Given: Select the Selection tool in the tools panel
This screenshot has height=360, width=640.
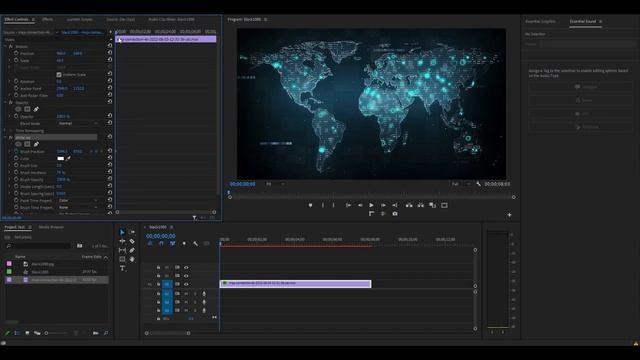Looking at the screenshot, I should 122,232.
